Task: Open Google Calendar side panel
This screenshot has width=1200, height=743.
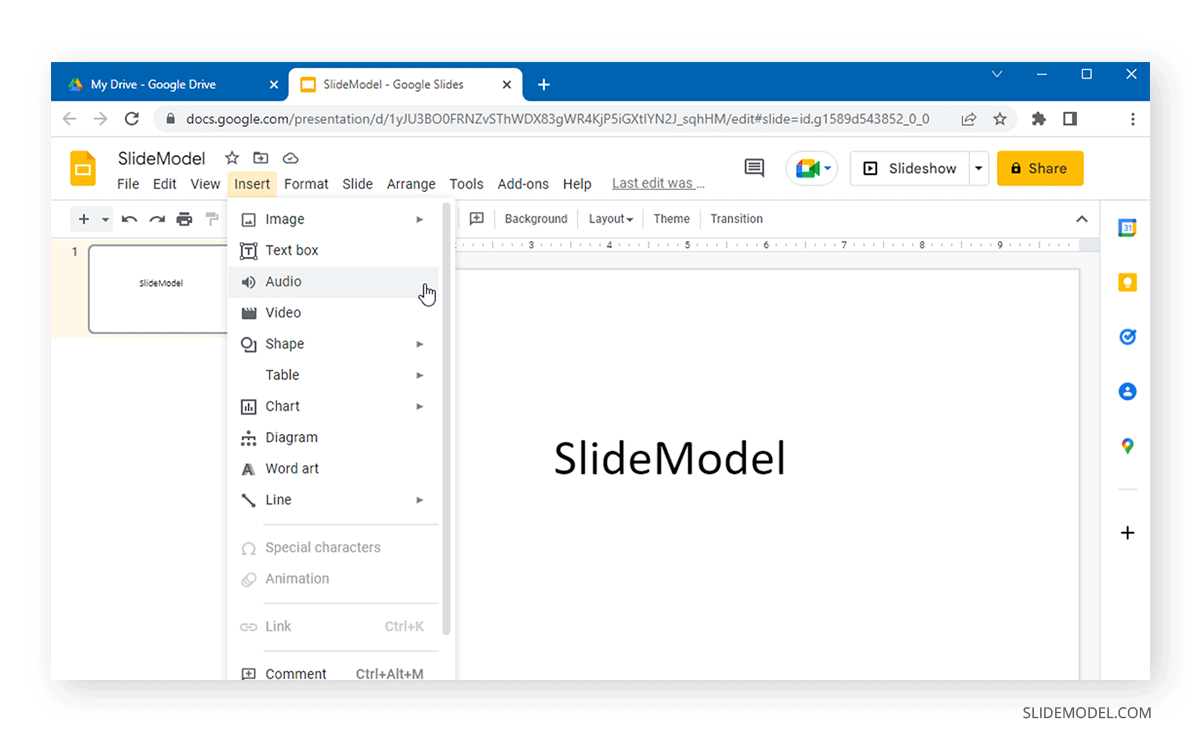Action: [1127, 228]
